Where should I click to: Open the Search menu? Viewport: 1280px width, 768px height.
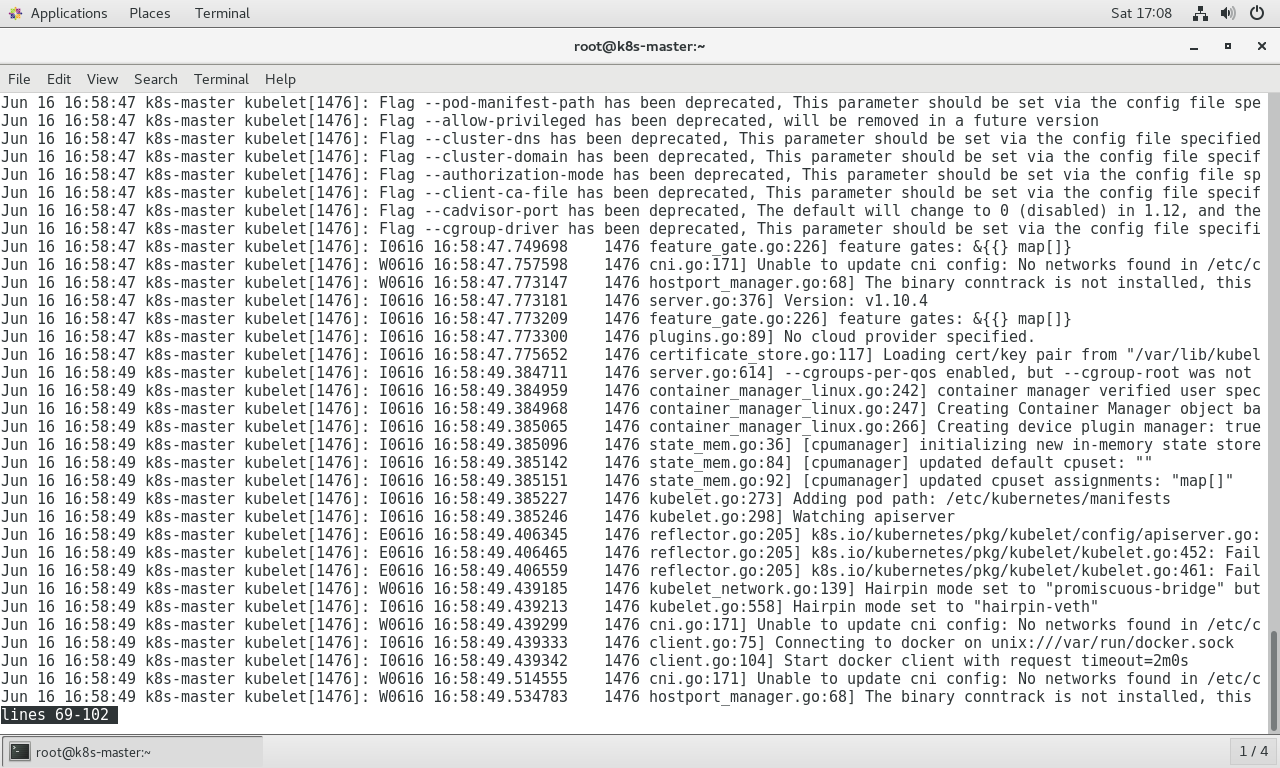(155, 79)
